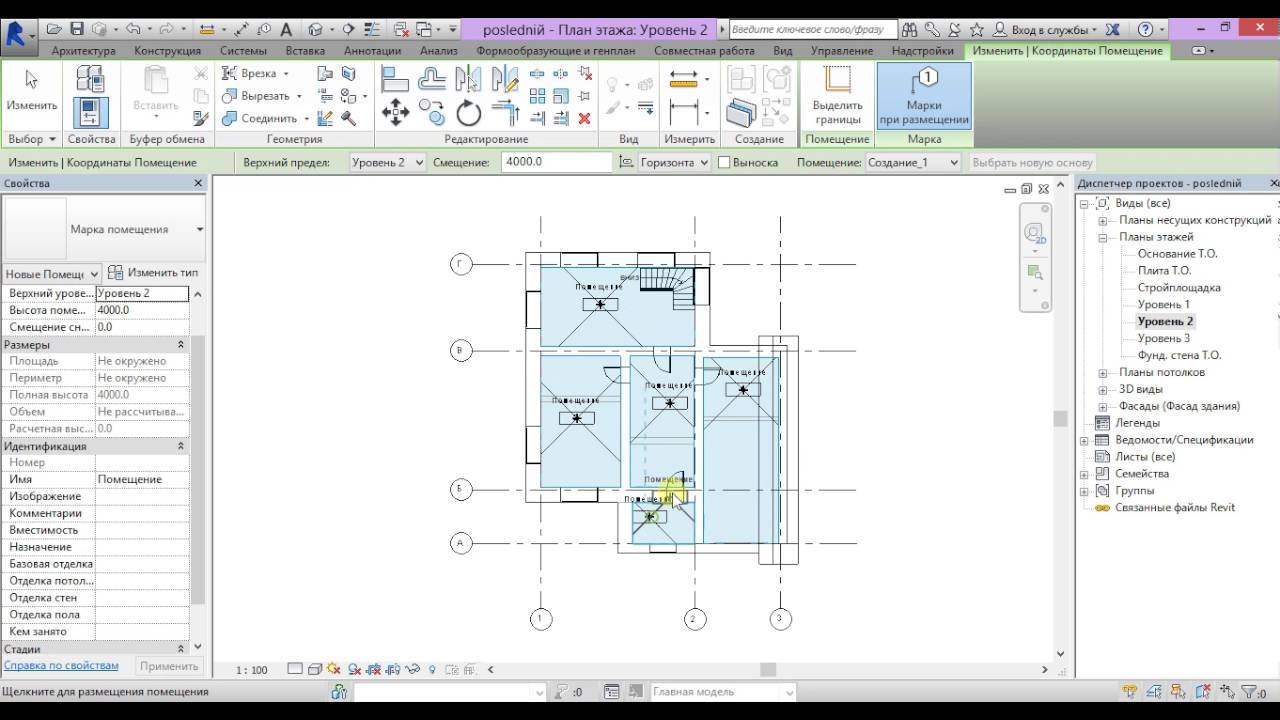
Task: Open the Управление ribbon tab
Action: pyautogui.click(x=842, y=50)
